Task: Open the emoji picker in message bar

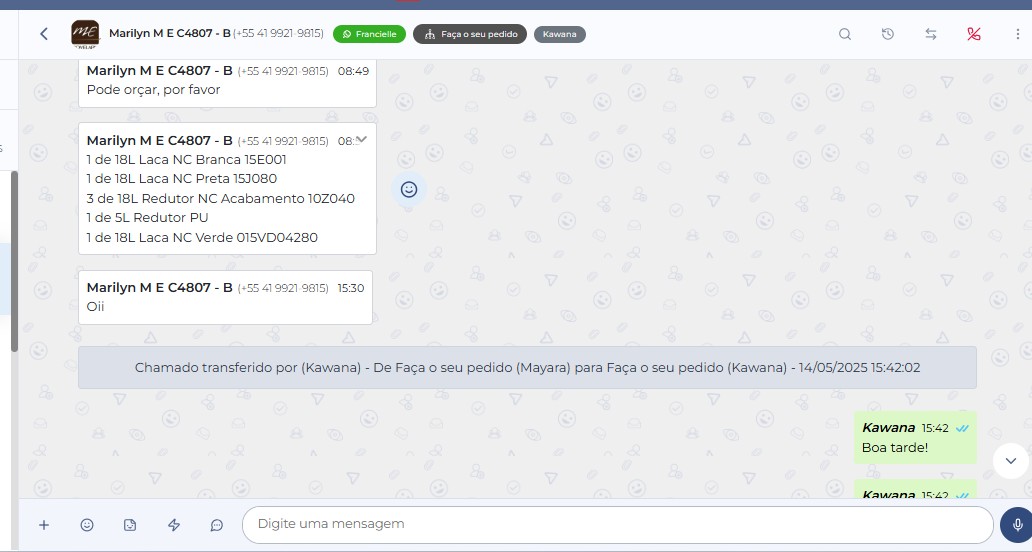Action: 87,525
